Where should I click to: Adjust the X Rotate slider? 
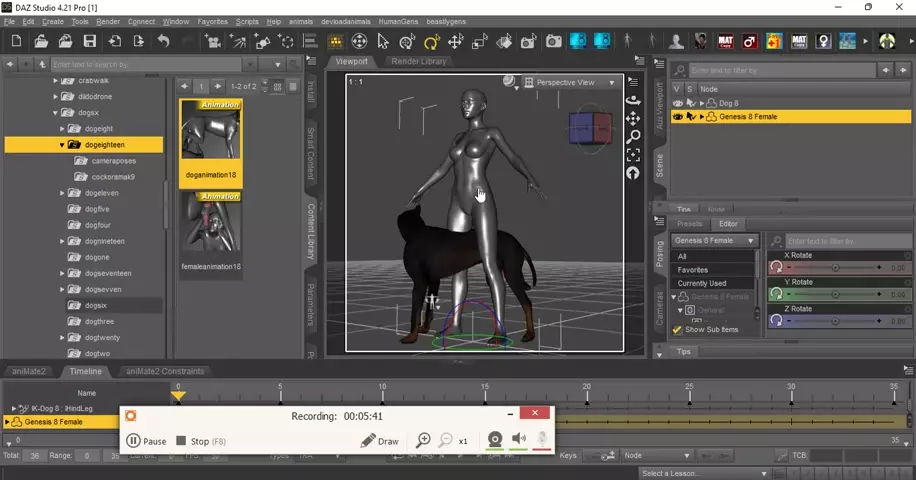click(835, 268)
